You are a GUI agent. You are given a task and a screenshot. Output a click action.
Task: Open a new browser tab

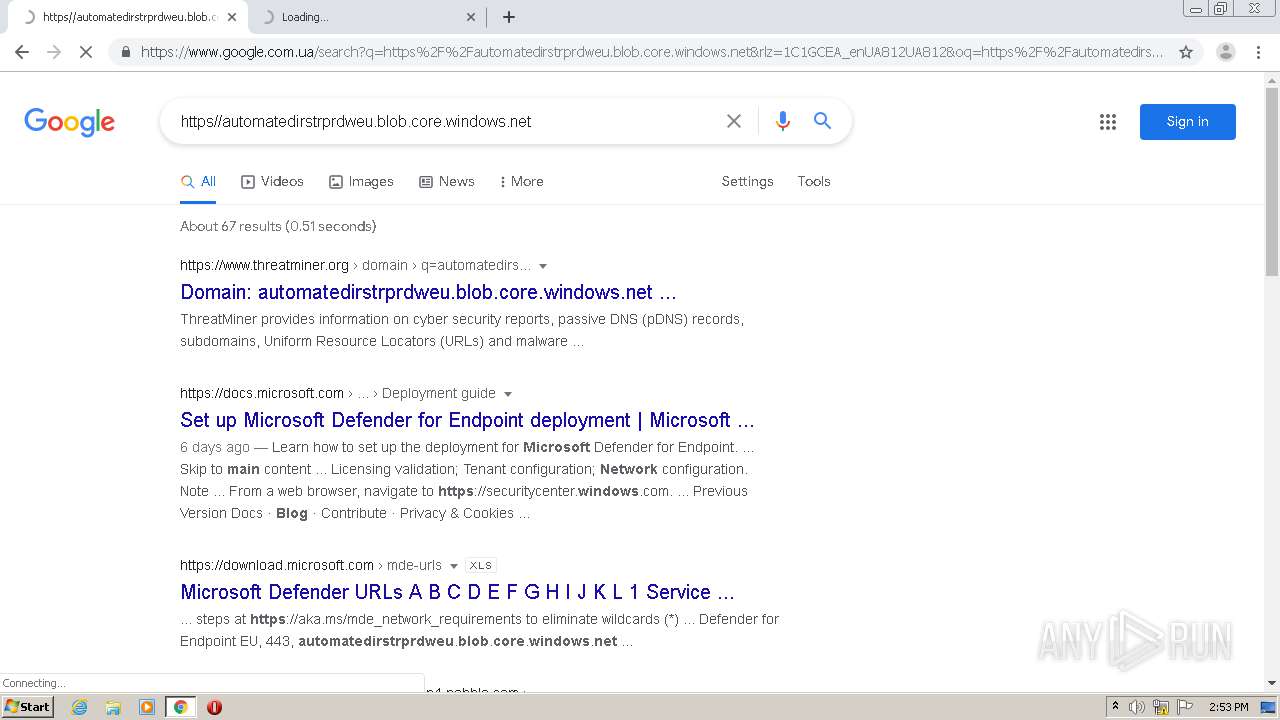[x=508, y=17]
